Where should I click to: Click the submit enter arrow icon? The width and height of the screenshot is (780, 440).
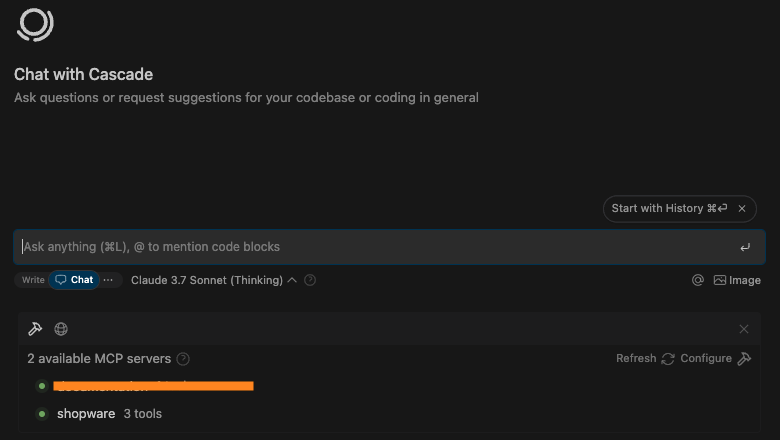click(745, 247)
